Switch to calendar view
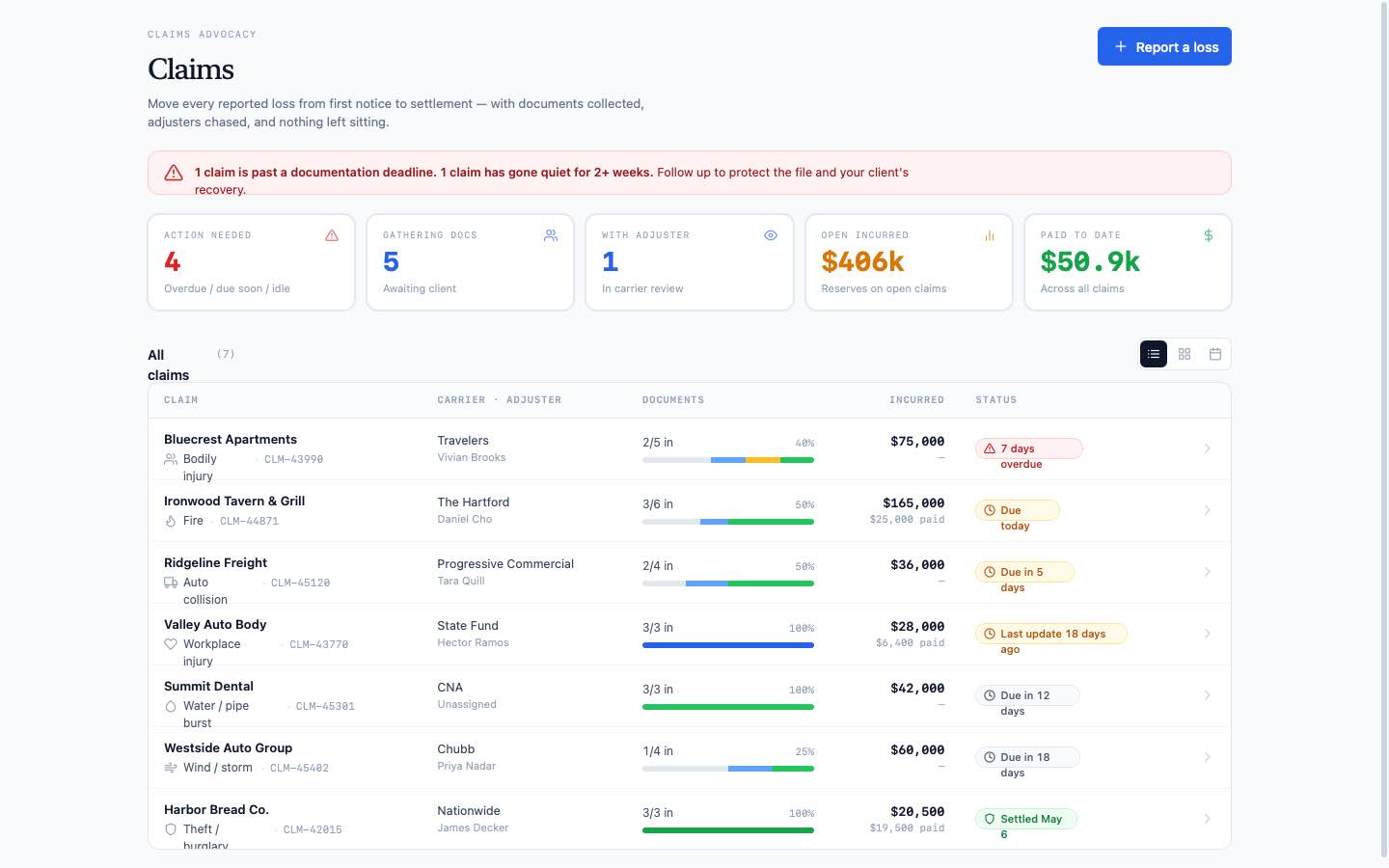The width and height of the screenshot is (1389, 868). point(1215,354)
